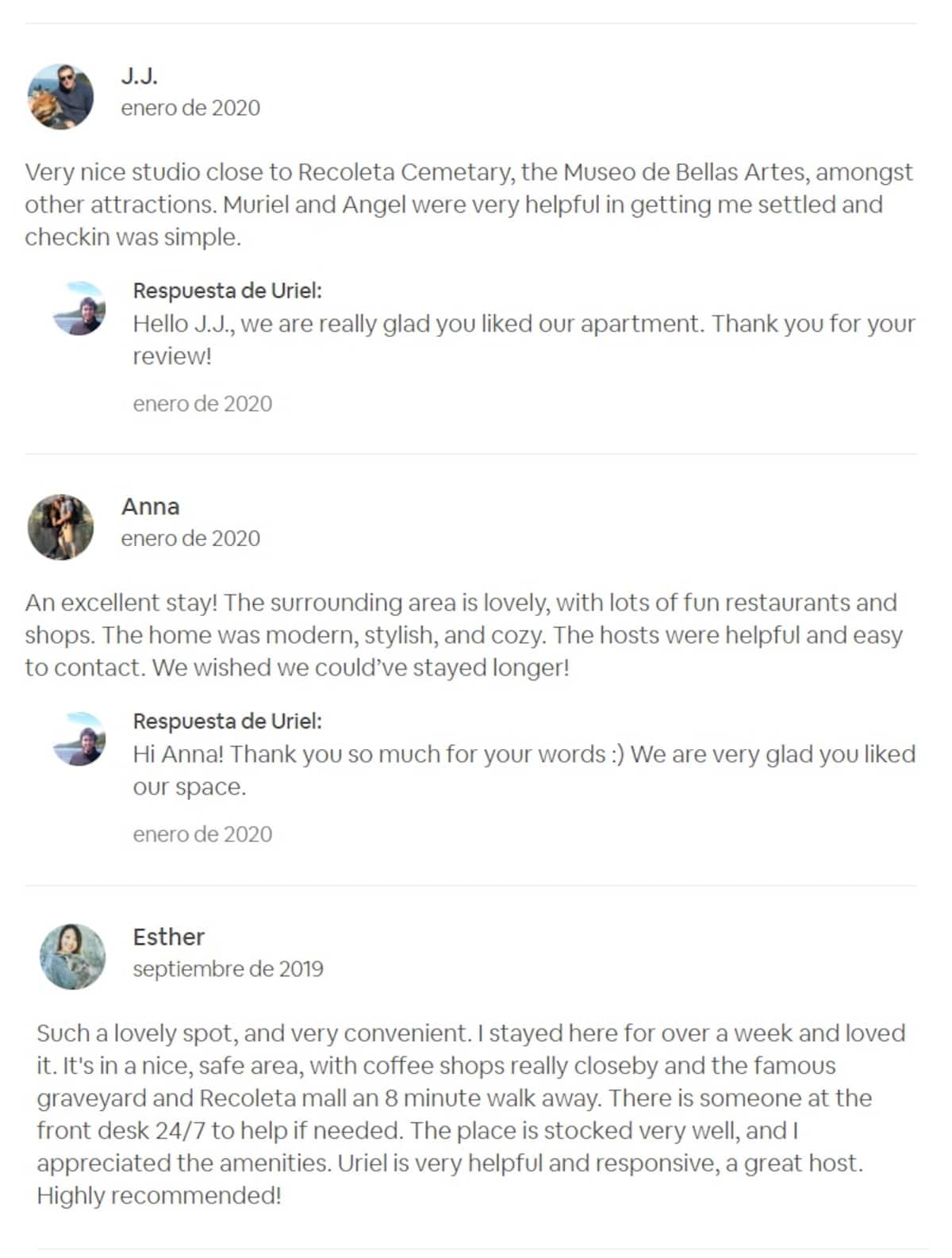Click 'Respuesta de Uriel' heading replying to Anna
Screen dimensions: 952x1258
pos(227,721)
